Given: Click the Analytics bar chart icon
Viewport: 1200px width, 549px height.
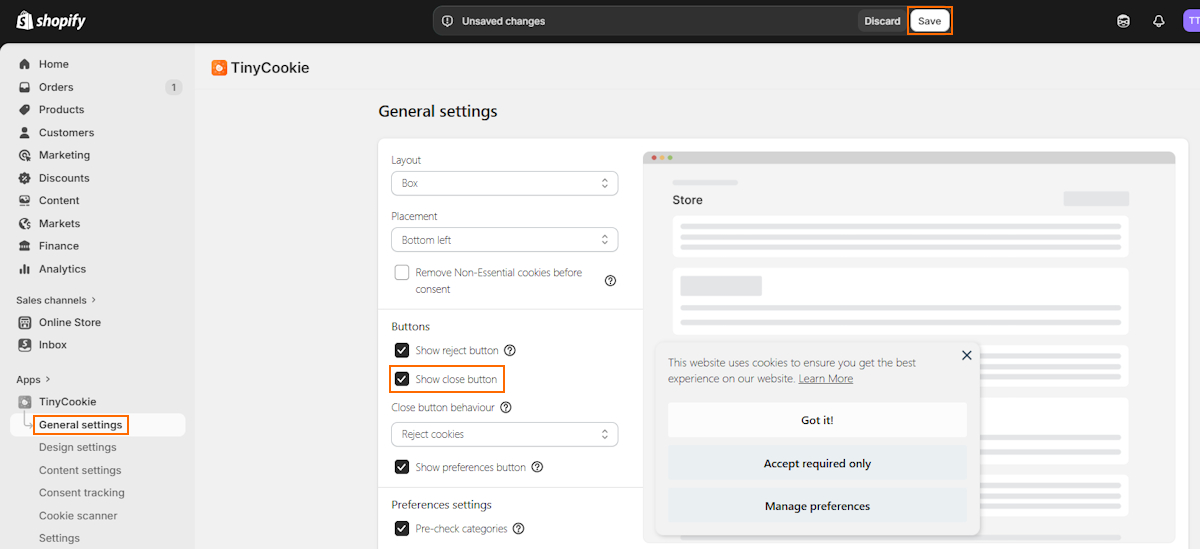Looking at the screenshot, I should 25,269.
